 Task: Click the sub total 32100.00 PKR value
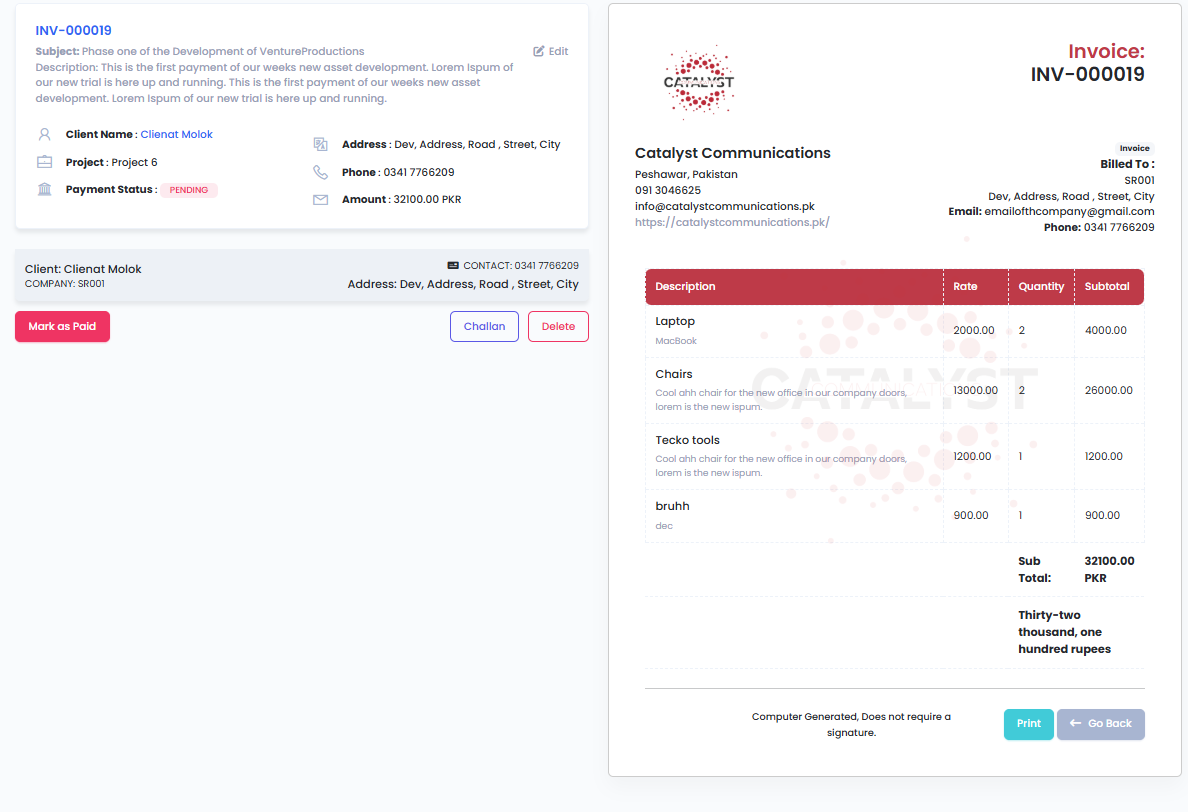click(1109, 570)
